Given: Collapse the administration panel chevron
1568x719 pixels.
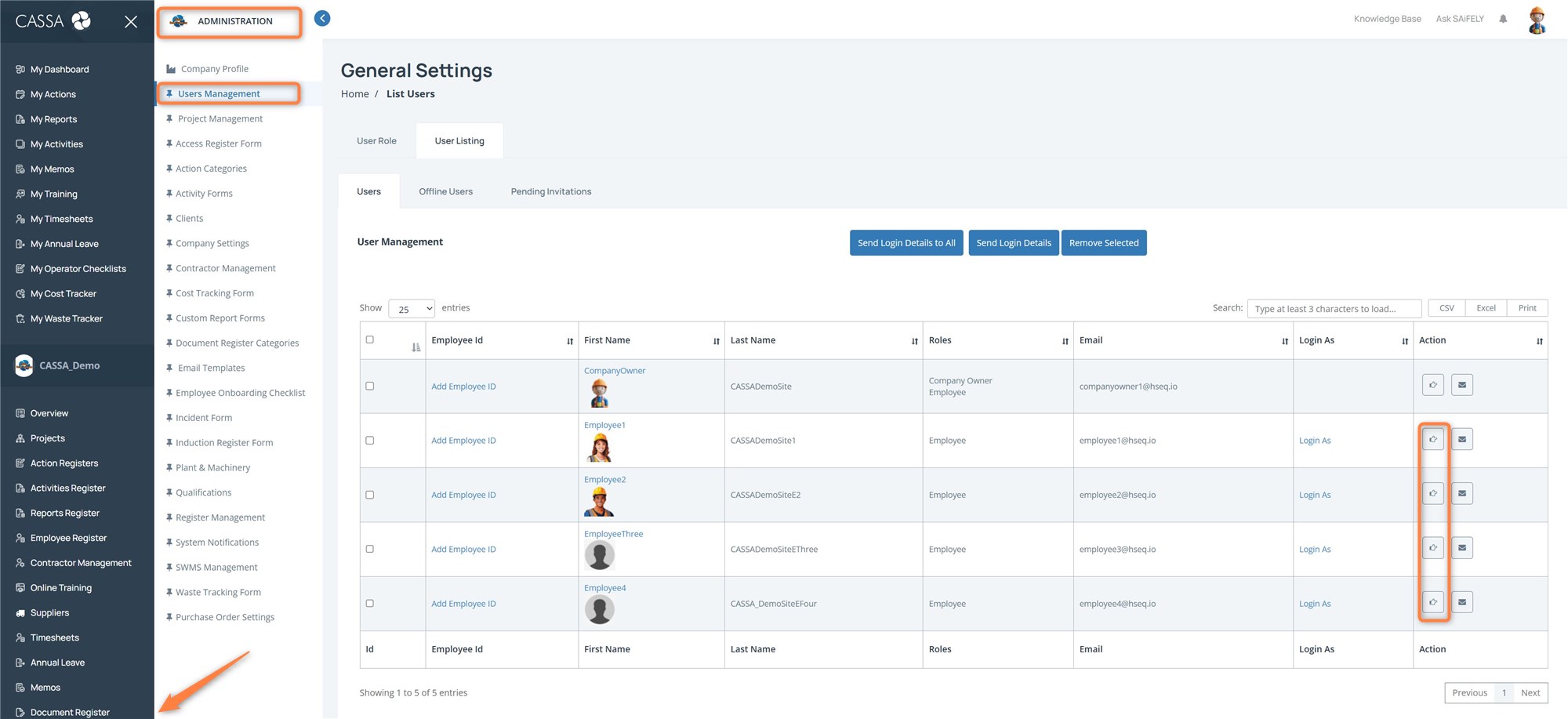Looking at the screenshot, I should [322, 18].
